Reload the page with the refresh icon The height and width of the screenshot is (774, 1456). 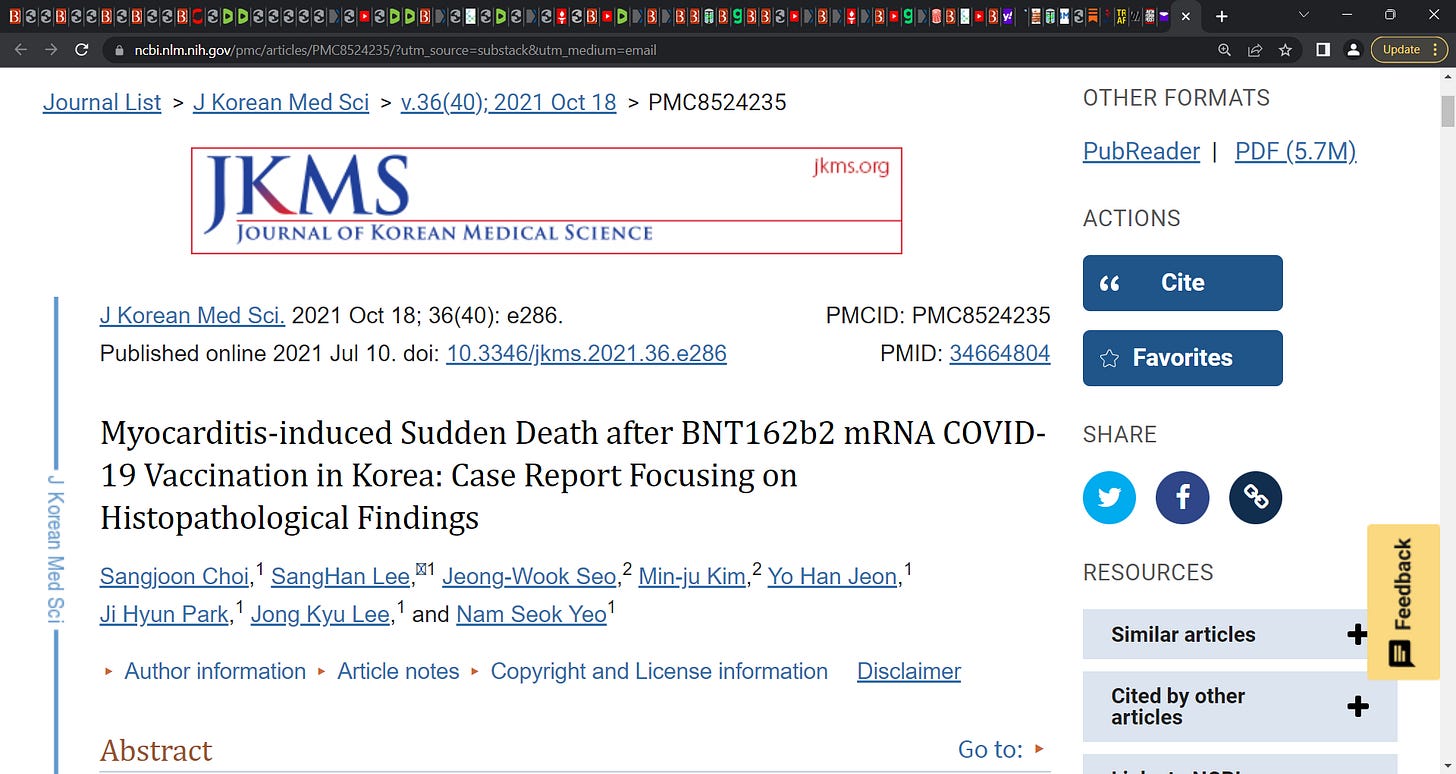82,49
